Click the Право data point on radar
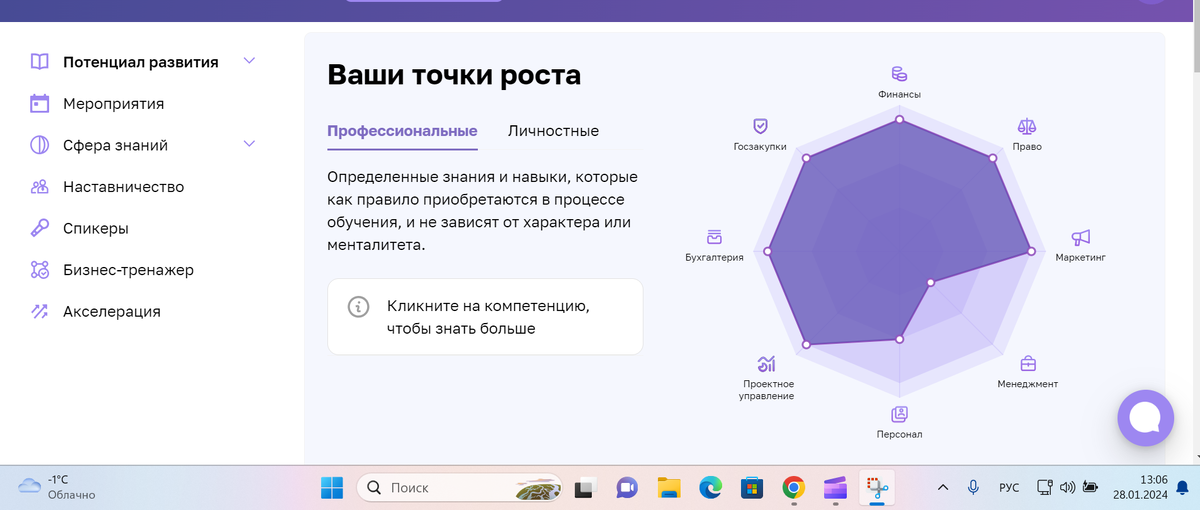 (993, 158)
